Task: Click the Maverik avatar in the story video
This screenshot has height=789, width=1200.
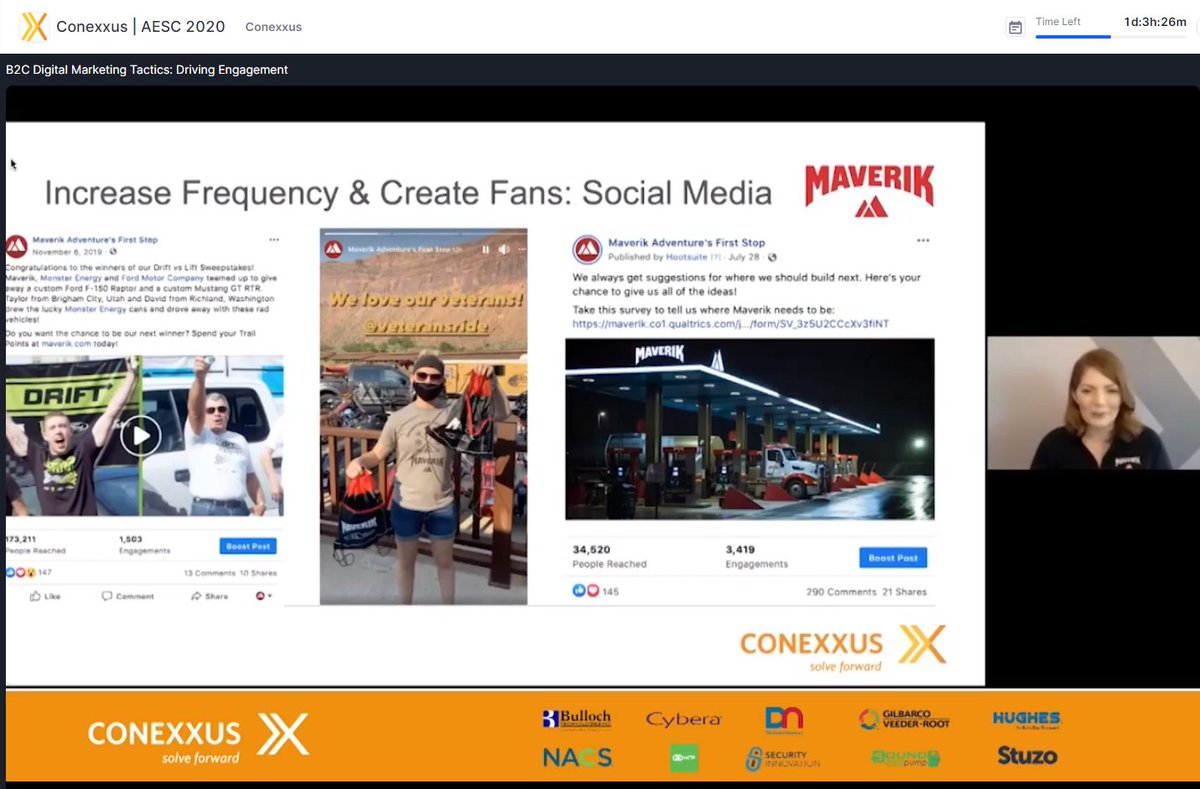Action: pyautogui.click(x=334, y=249)
